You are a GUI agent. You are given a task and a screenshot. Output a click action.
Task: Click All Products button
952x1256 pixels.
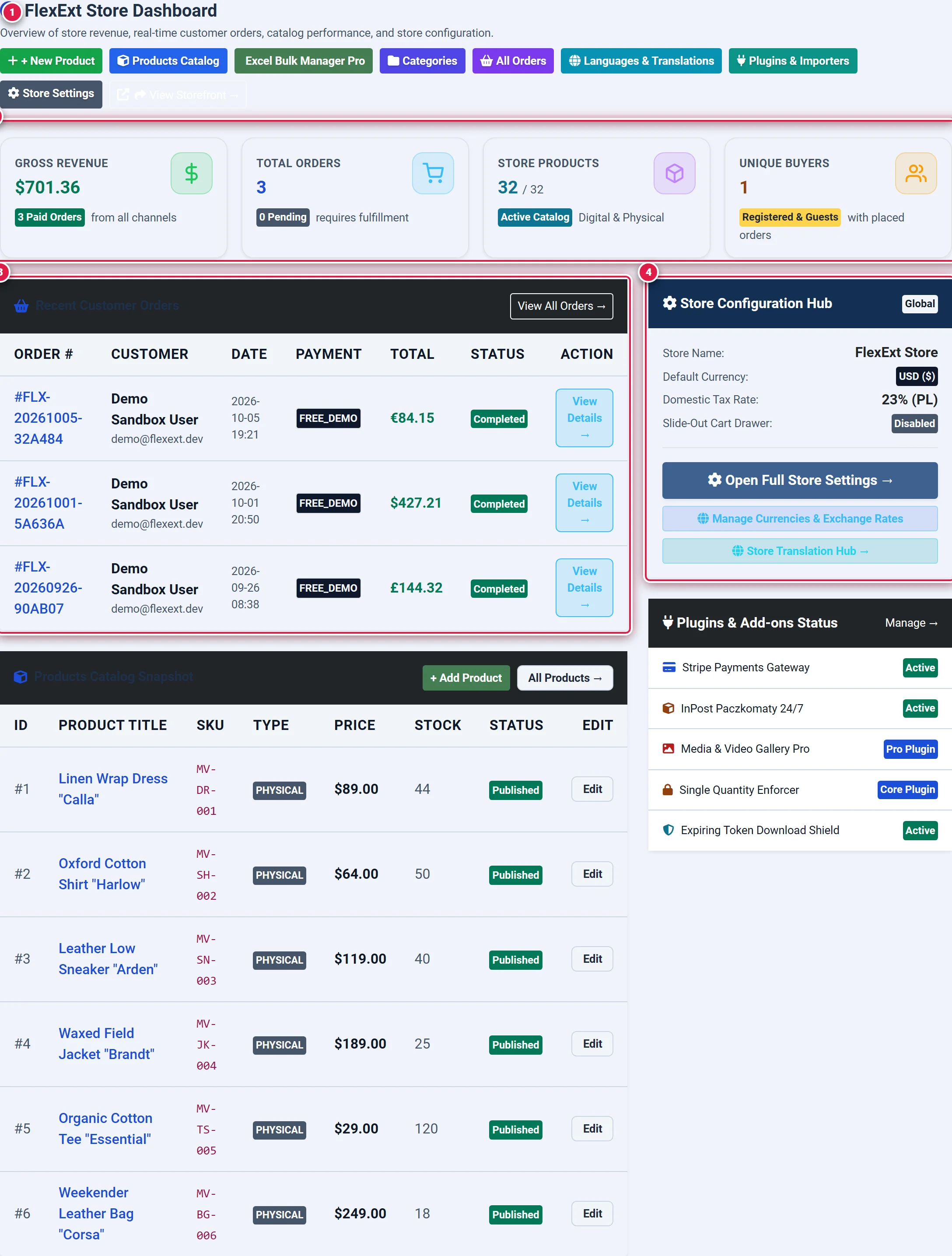coord(565,678)
